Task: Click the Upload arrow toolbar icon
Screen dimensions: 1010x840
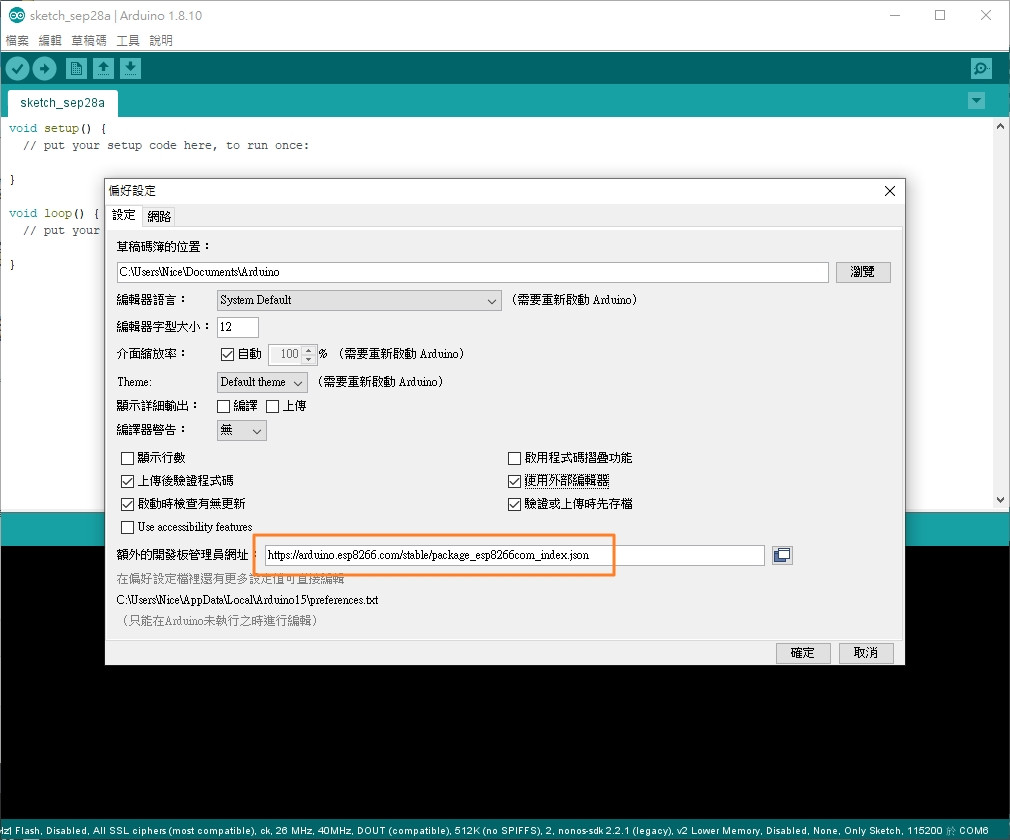Action: coord(44,68)
